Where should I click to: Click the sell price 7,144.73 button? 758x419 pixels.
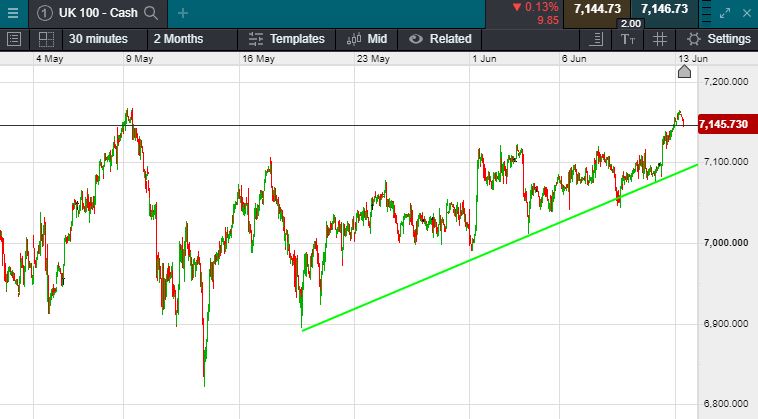597,9
